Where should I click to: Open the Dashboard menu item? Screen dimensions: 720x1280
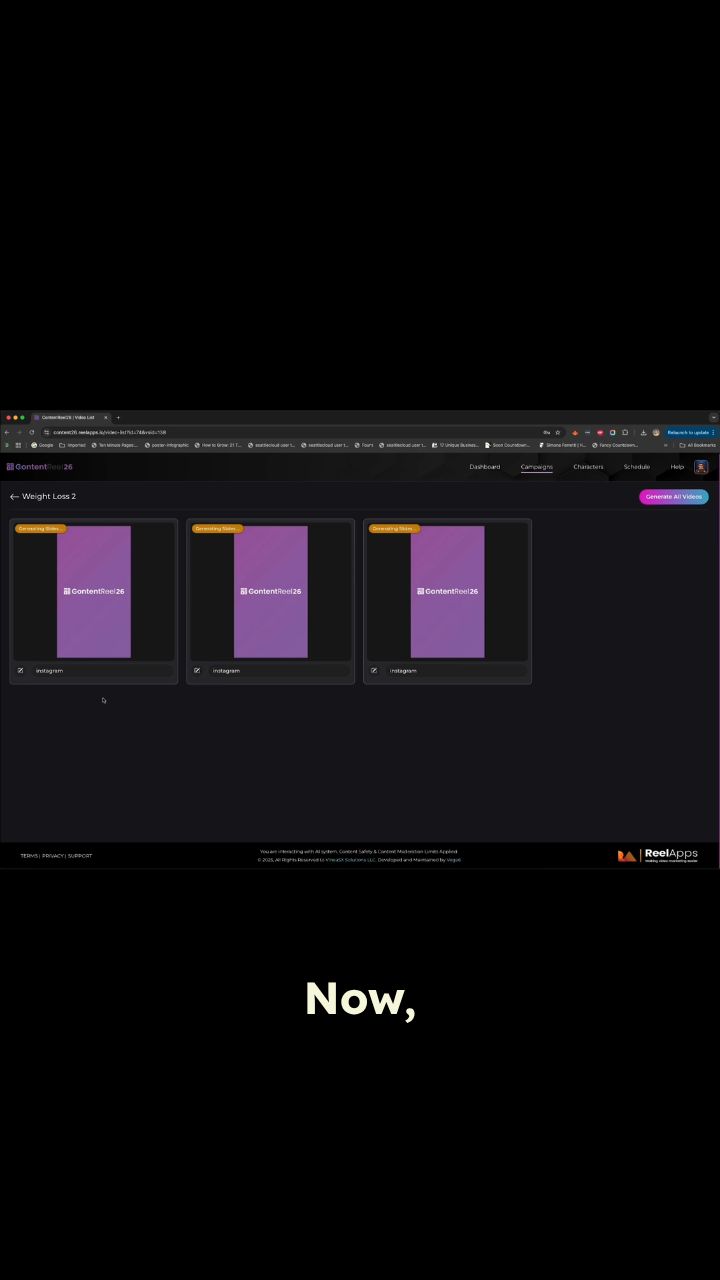484,467
